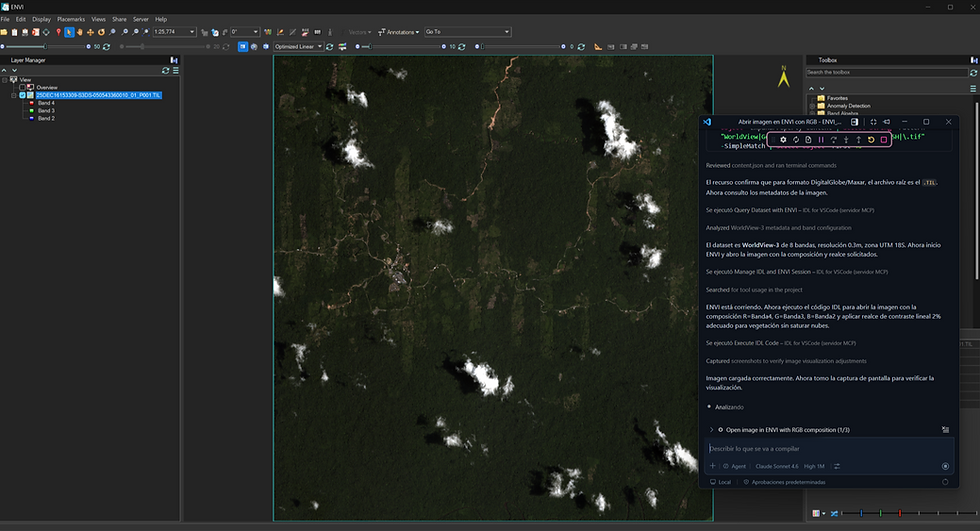Click the pause icon in debug toolbar
980x531 pixels.
(x=821, y=140)
